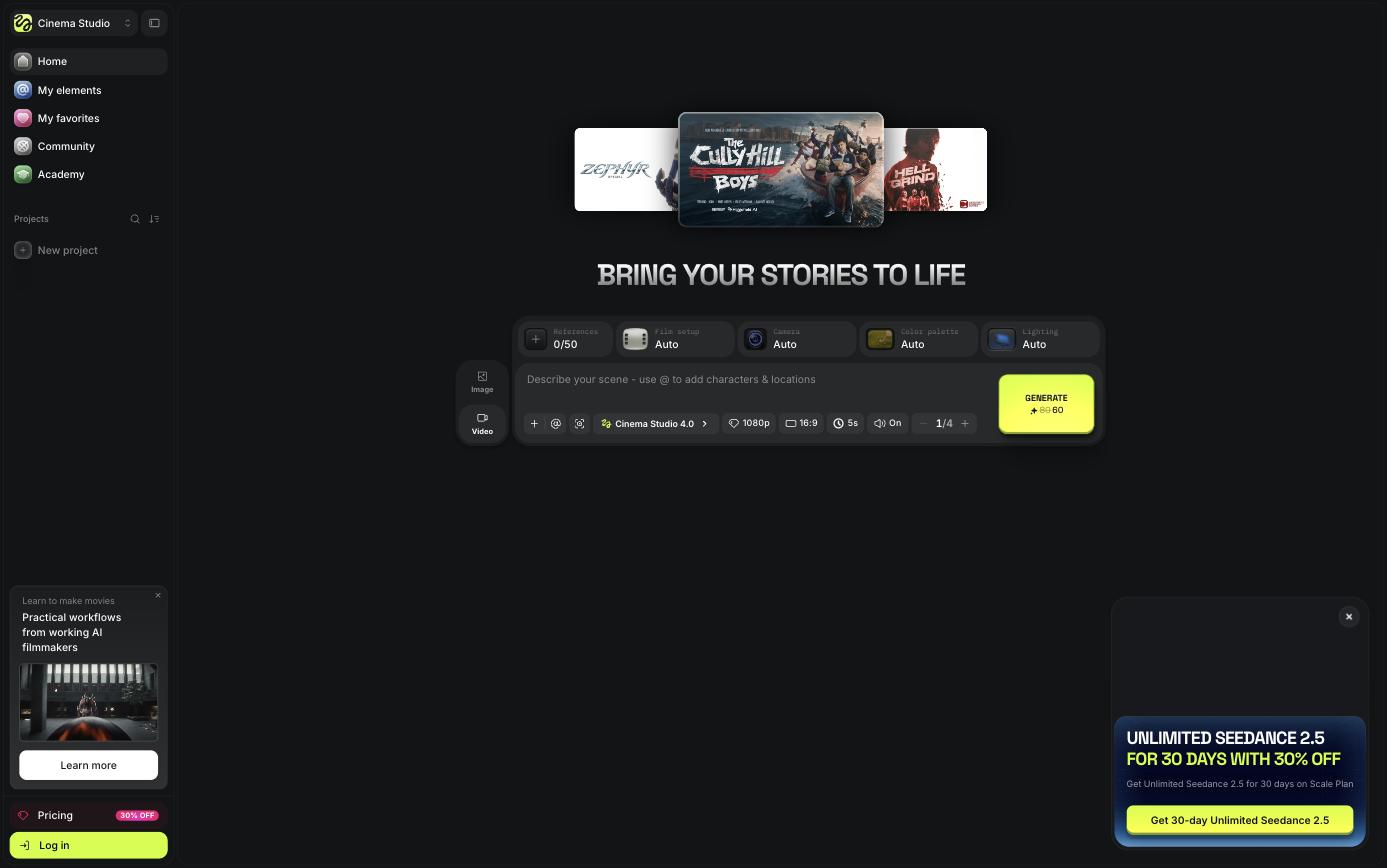Open the Camera Auto selector

(x=797, y=339)
